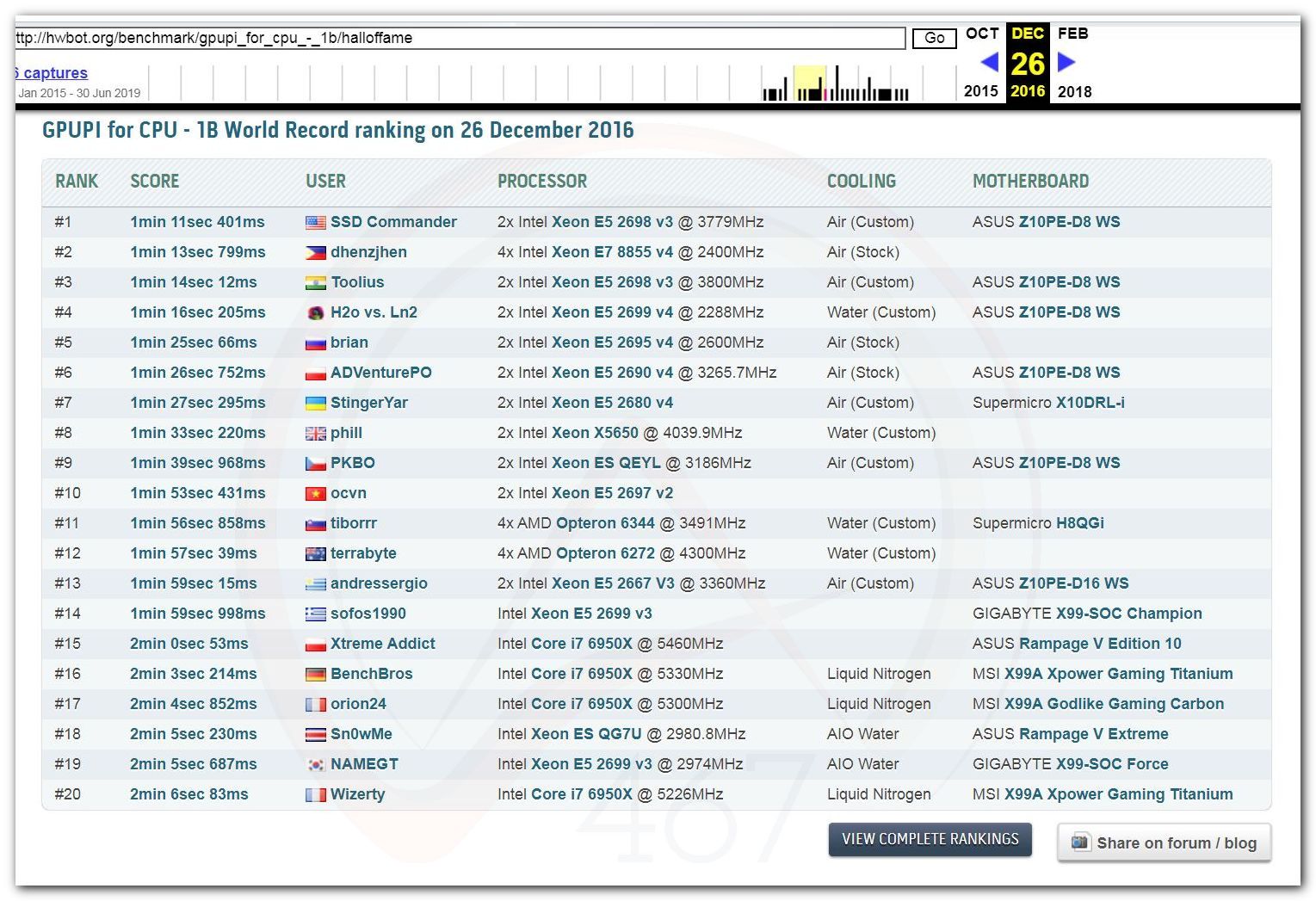Viewport: 1316px width, 901px height.
Task: Click the UK flag beside phill
Action: pyautogui.click(x=315, y=434)
